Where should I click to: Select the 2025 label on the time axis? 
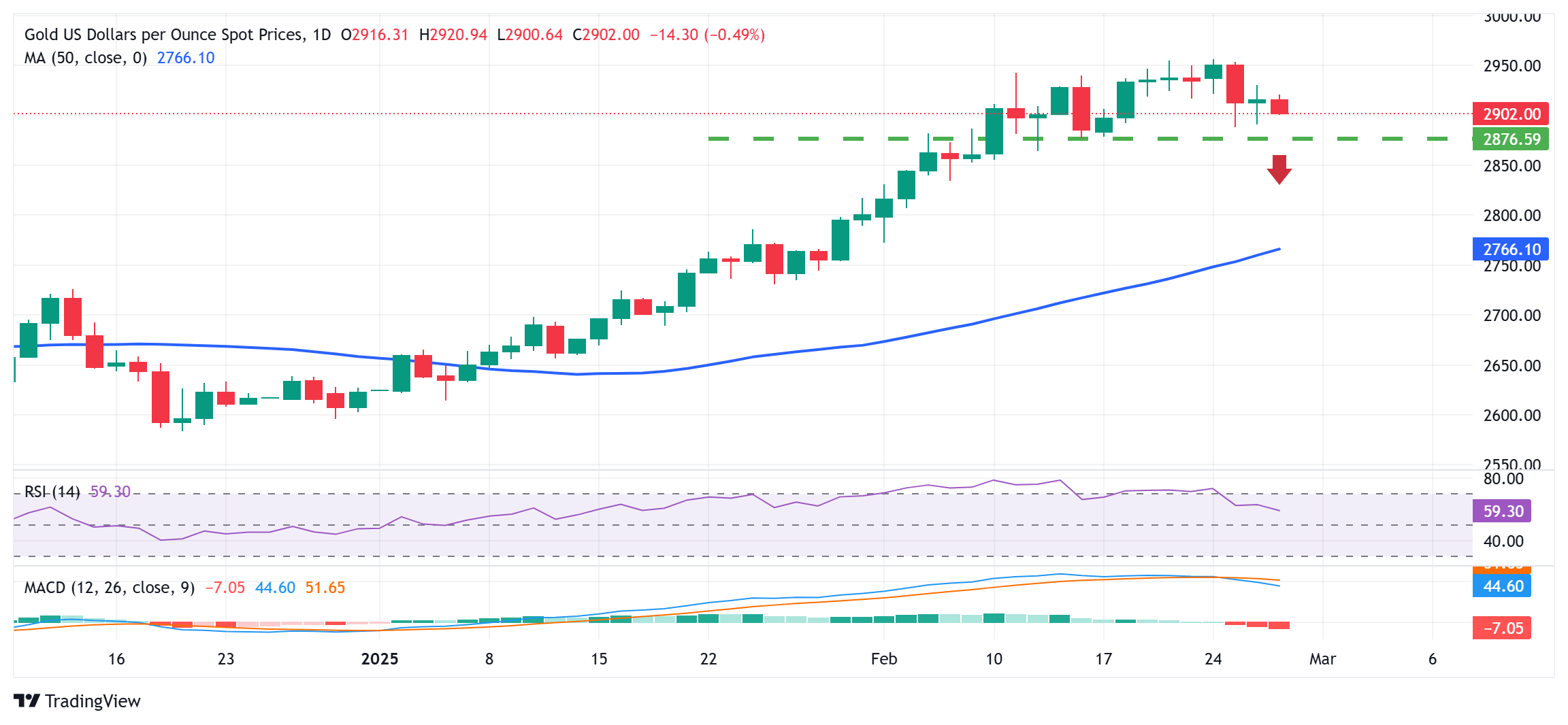pos(379,658)
